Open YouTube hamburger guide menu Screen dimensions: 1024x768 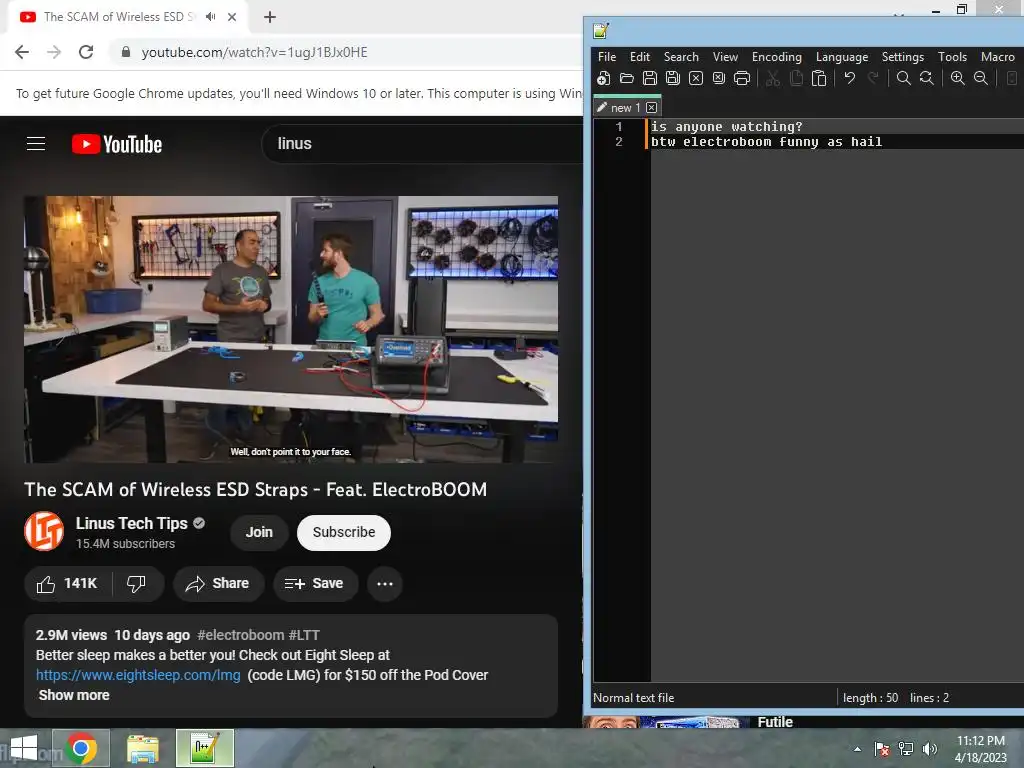tap(36, 144)
